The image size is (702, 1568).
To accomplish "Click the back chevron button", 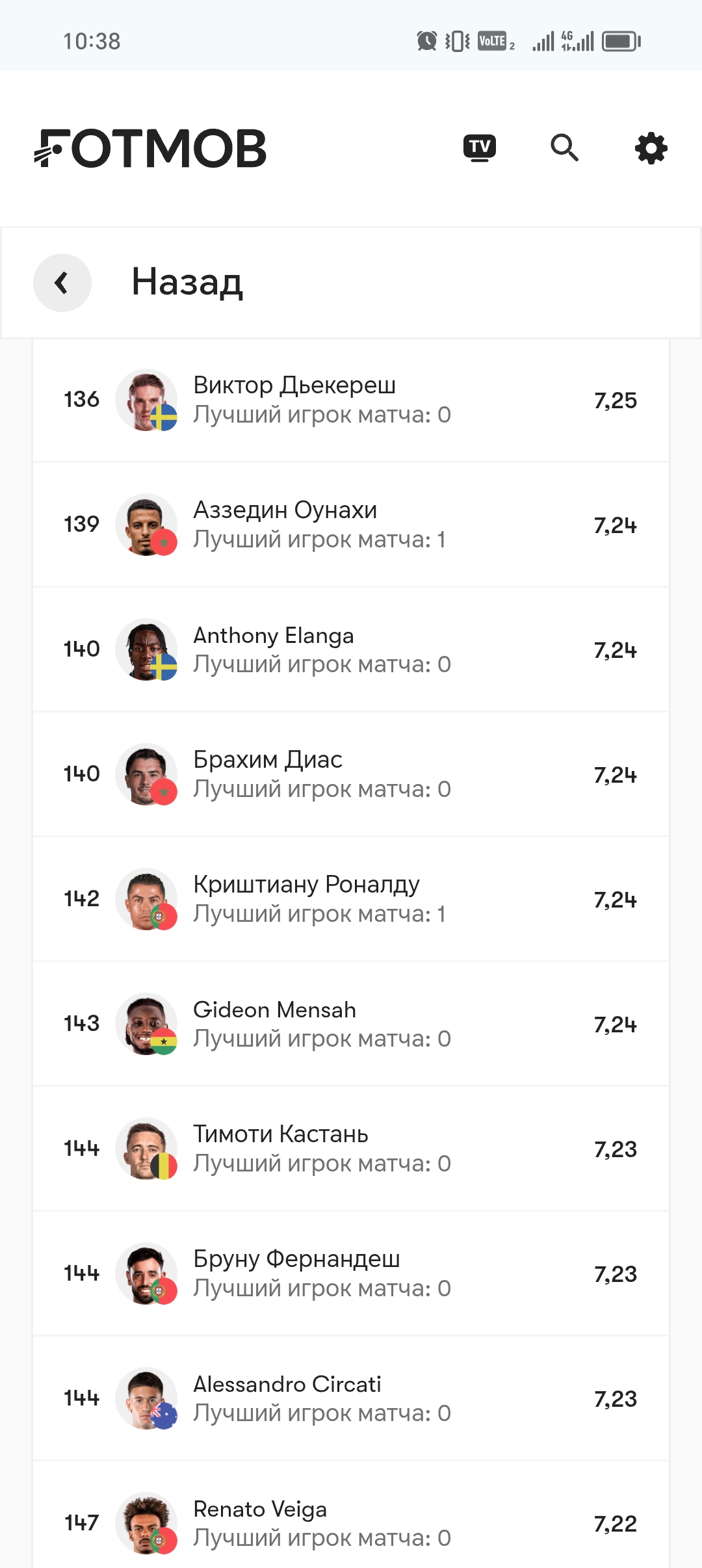I will point(62,283).
